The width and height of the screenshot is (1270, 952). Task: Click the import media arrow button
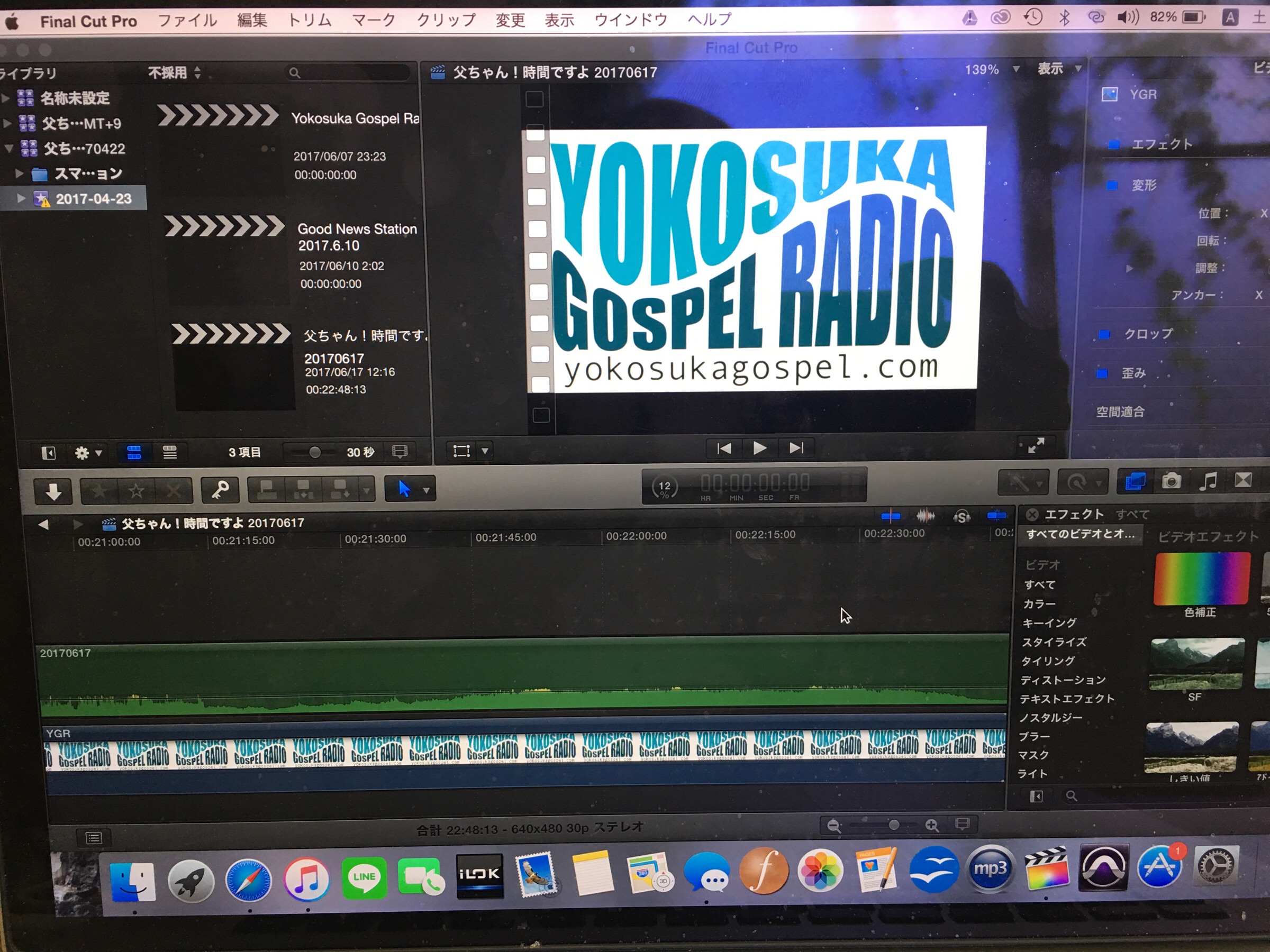[x=53, y=492]
